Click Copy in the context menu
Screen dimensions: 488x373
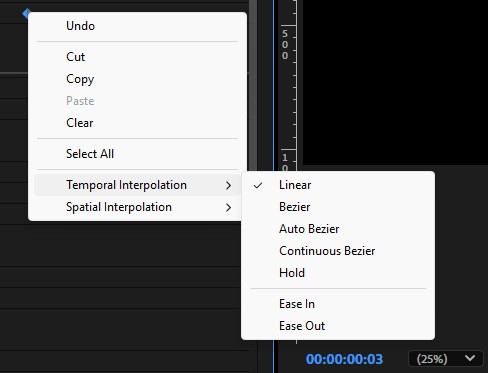(137, 79)
